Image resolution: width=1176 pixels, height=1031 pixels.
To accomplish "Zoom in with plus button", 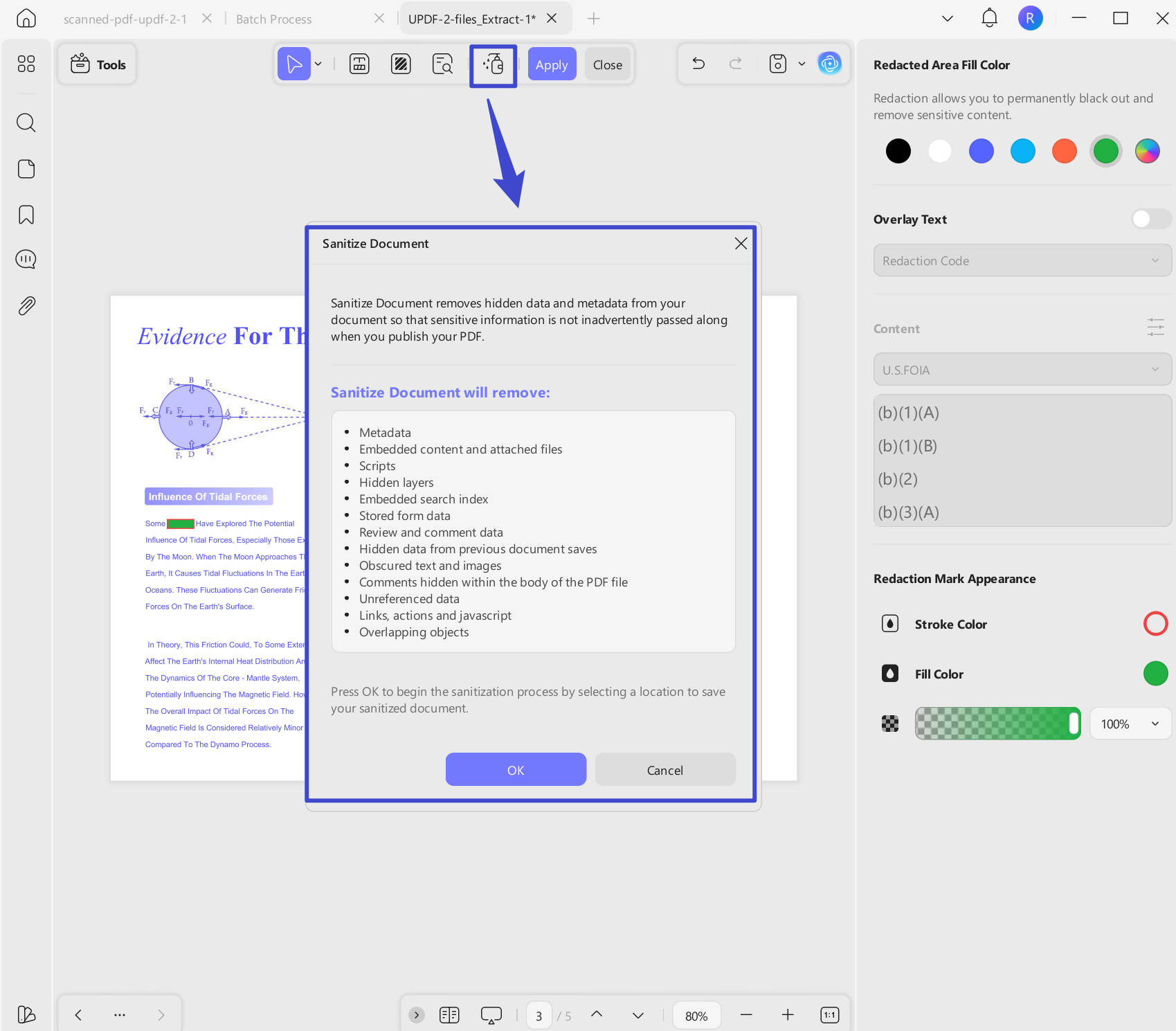I will (x=788, y=1015).
